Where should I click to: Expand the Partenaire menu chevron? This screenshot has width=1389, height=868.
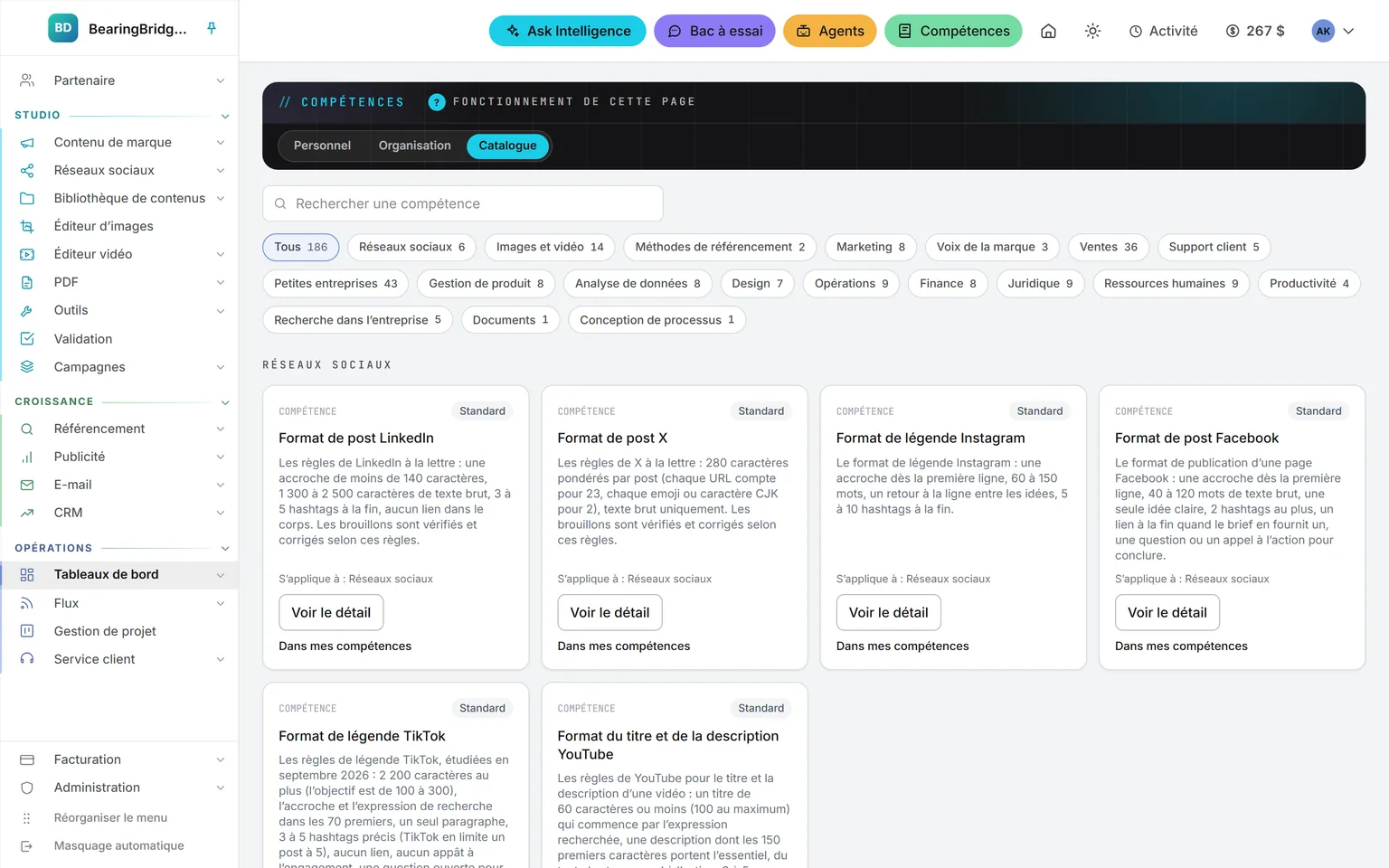pyautogui.click(x=221, y=81)
